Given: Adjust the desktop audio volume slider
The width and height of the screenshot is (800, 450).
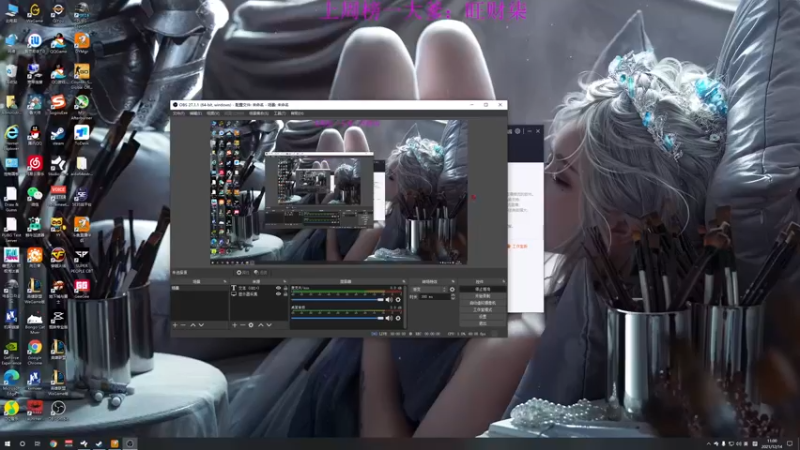Looking at the screenshot, I should [x=337, y=318].
